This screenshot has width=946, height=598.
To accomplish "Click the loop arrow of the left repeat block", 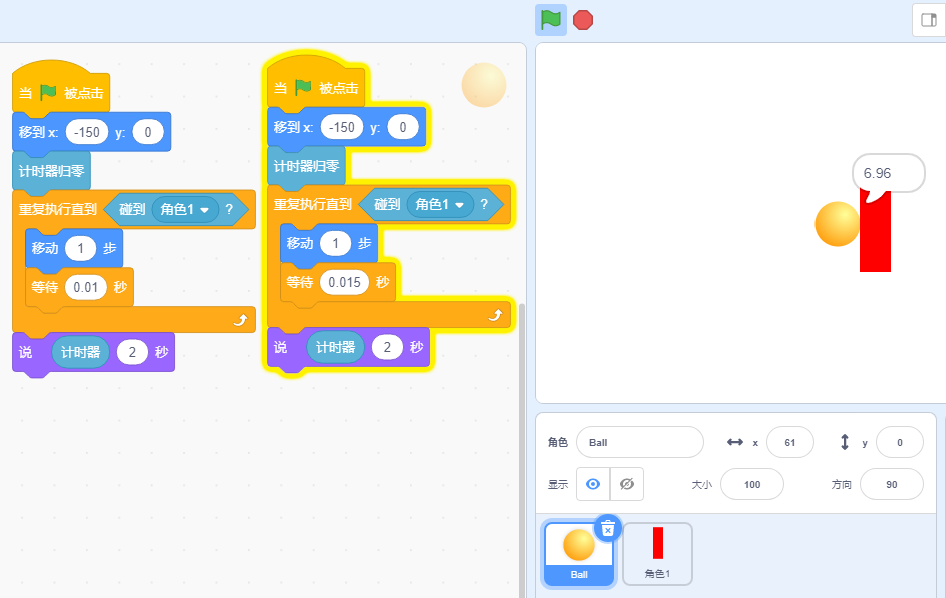I will 240,320.
